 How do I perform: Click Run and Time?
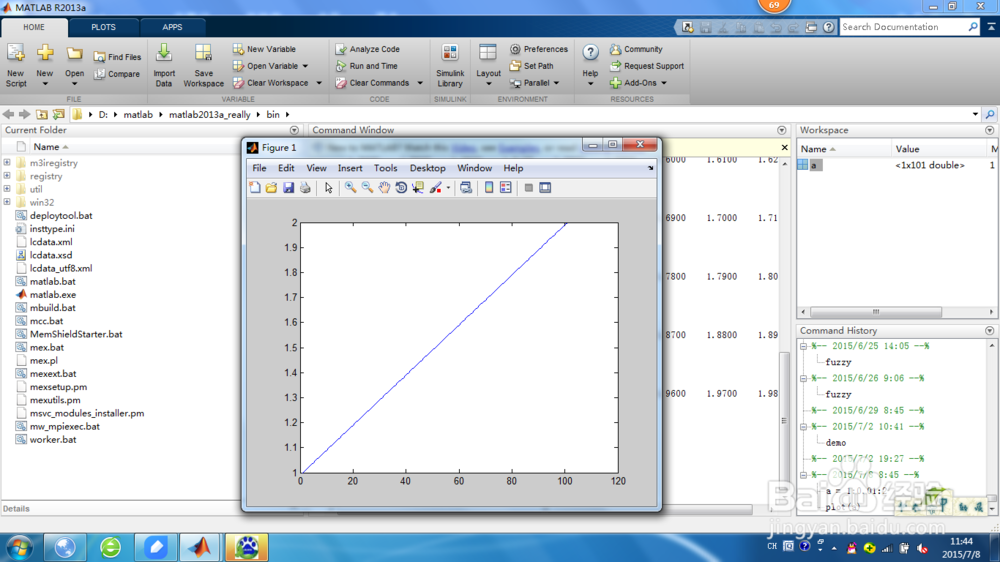click(x=367, y=66)
